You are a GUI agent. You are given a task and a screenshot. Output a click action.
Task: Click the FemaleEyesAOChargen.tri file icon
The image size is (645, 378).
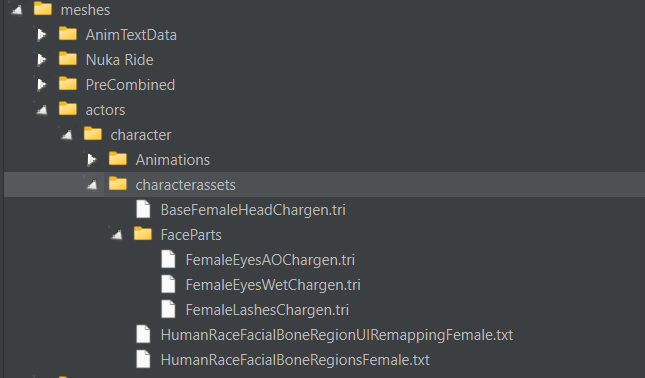[x=168, y=259]
